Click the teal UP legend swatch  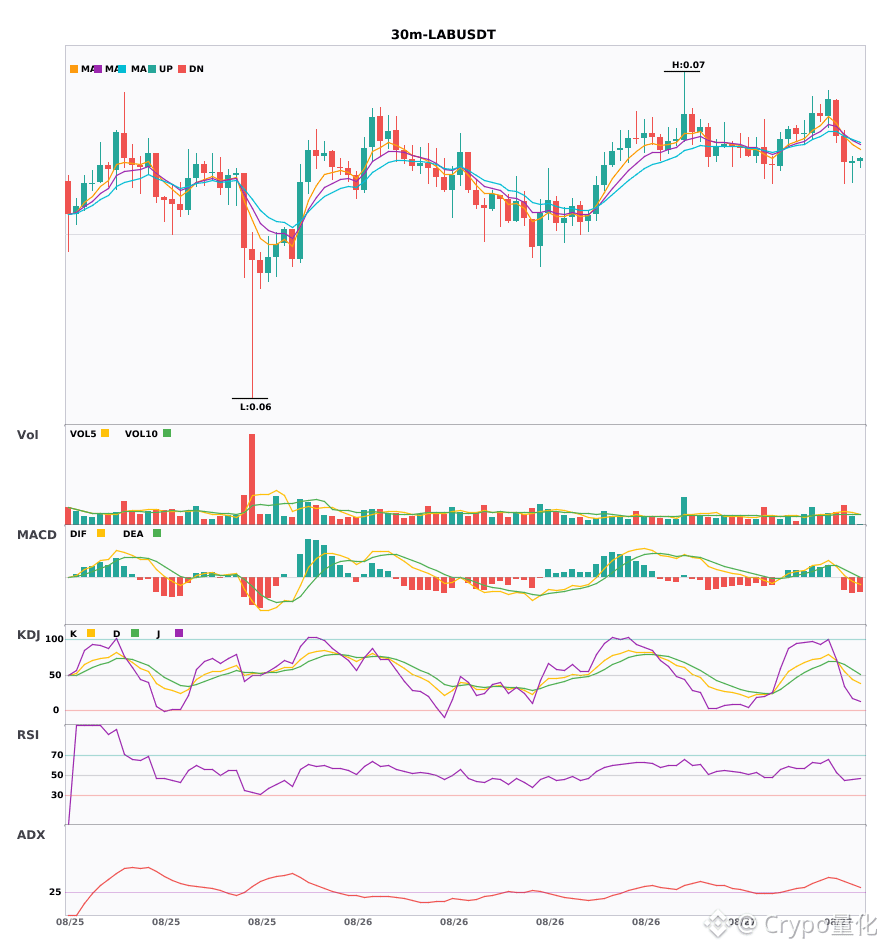coord(152,69)
